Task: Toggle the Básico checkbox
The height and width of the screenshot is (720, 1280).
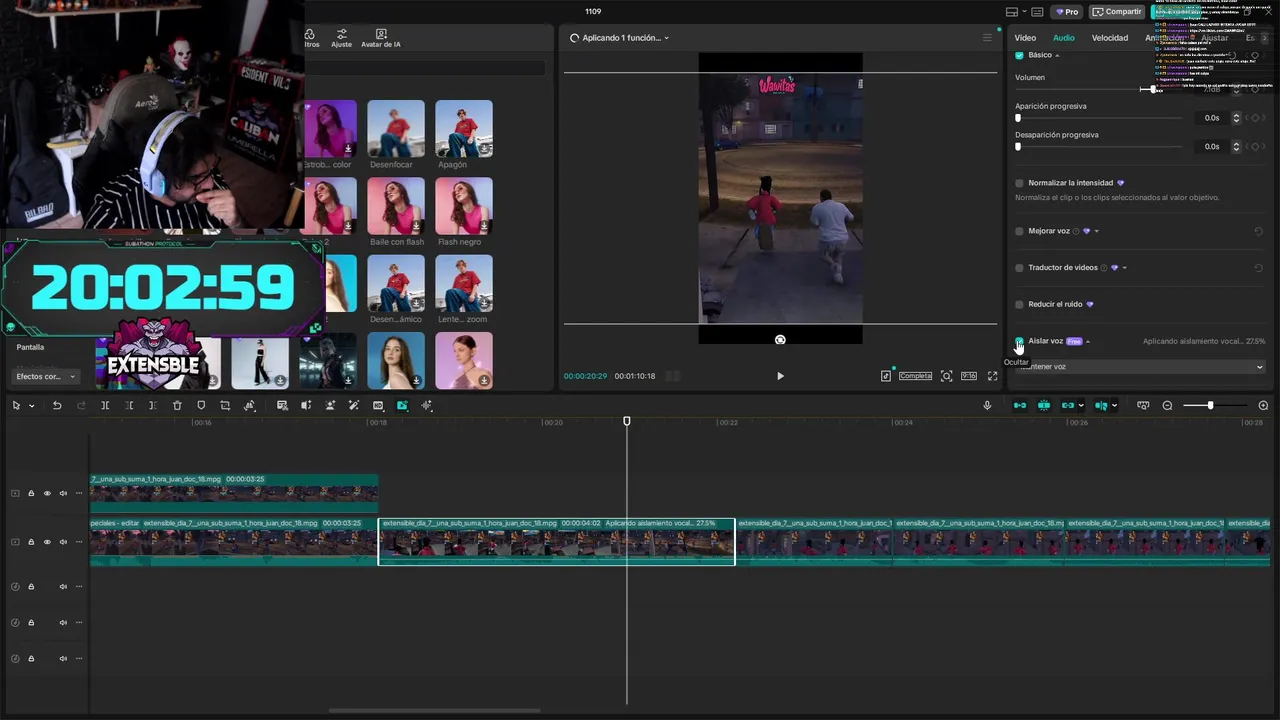Action: click(x=1019, y=55)
